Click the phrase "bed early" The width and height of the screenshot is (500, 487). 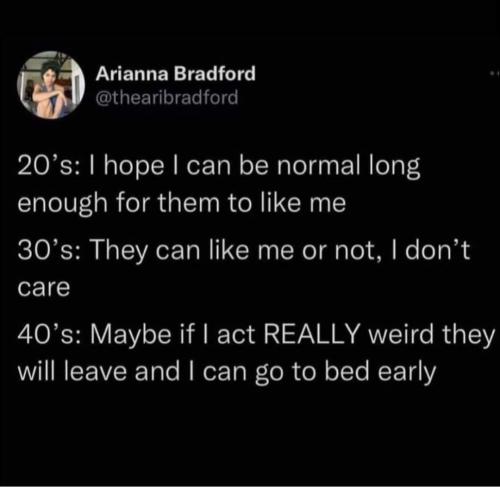pos(380,373)
